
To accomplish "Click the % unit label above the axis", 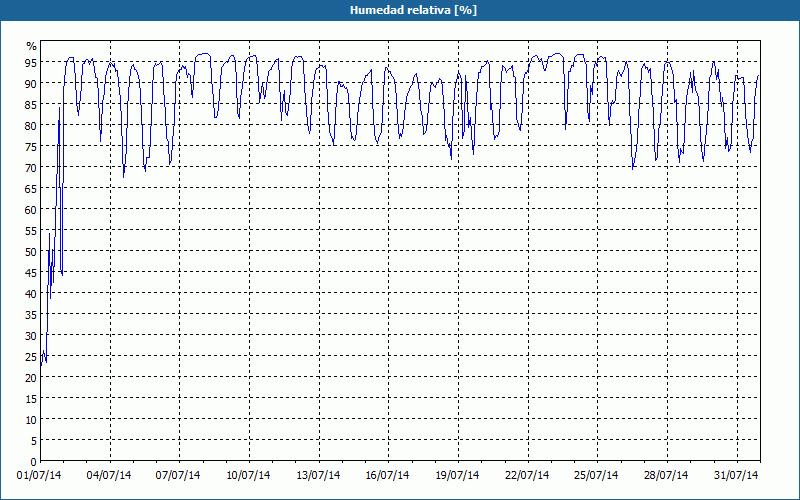I will [32, 46].
